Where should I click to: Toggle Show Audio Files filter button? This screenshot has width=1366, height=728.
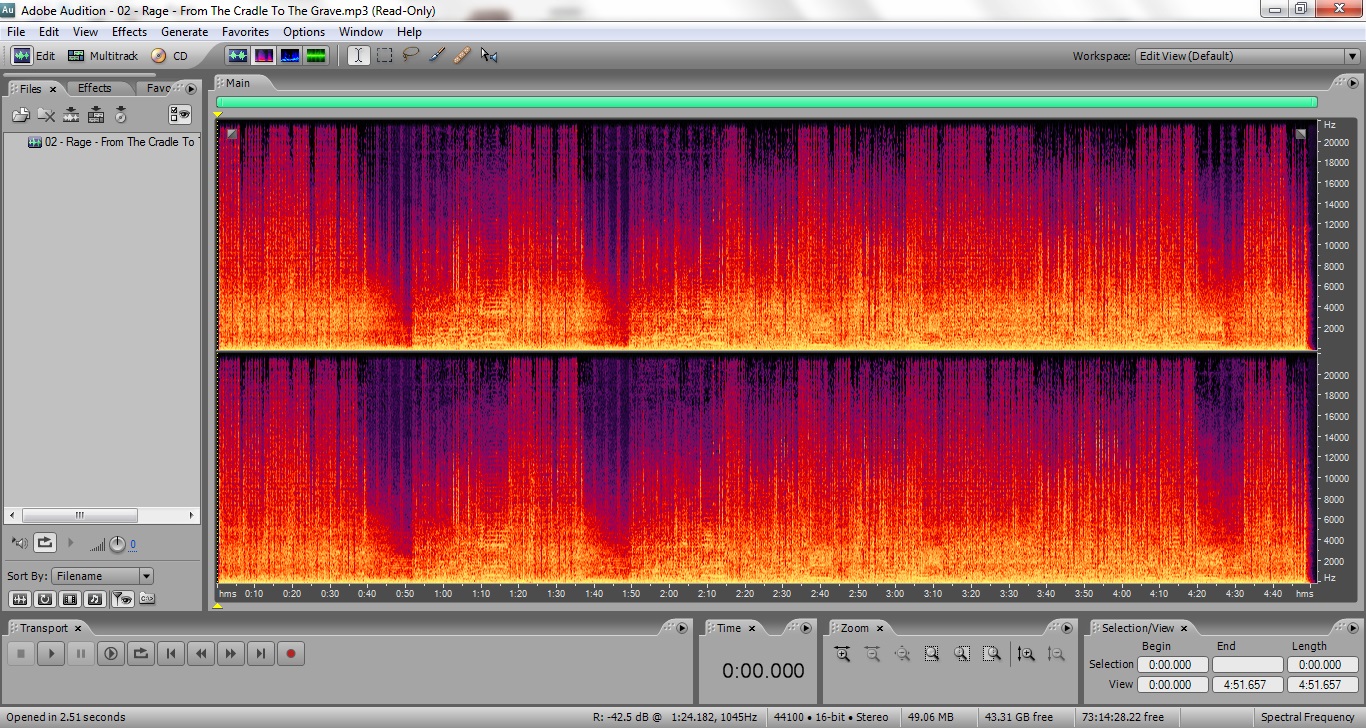coord(20,599)
